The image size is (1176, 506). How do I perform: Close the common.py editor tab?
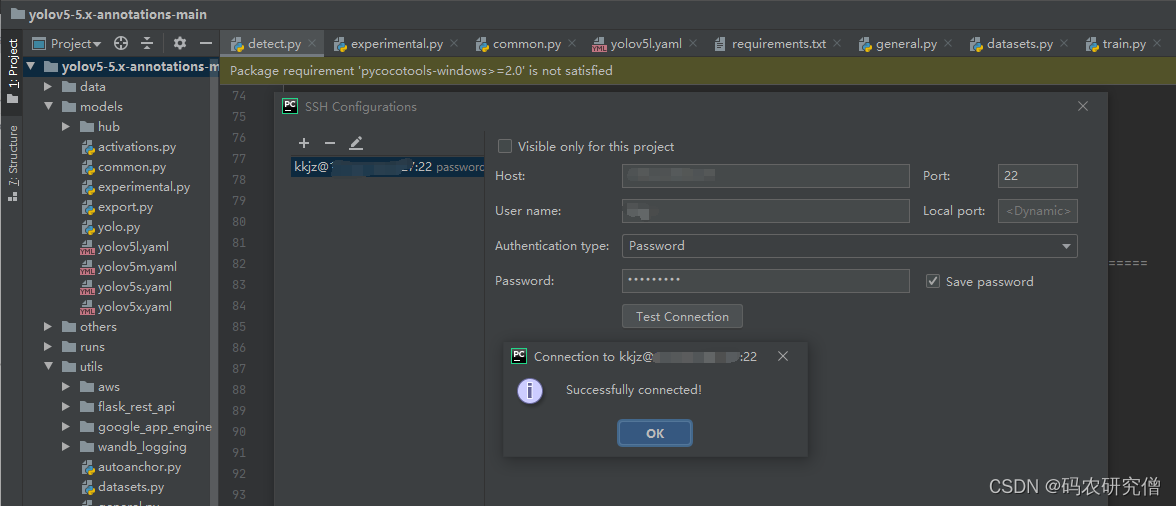[572, 43]
